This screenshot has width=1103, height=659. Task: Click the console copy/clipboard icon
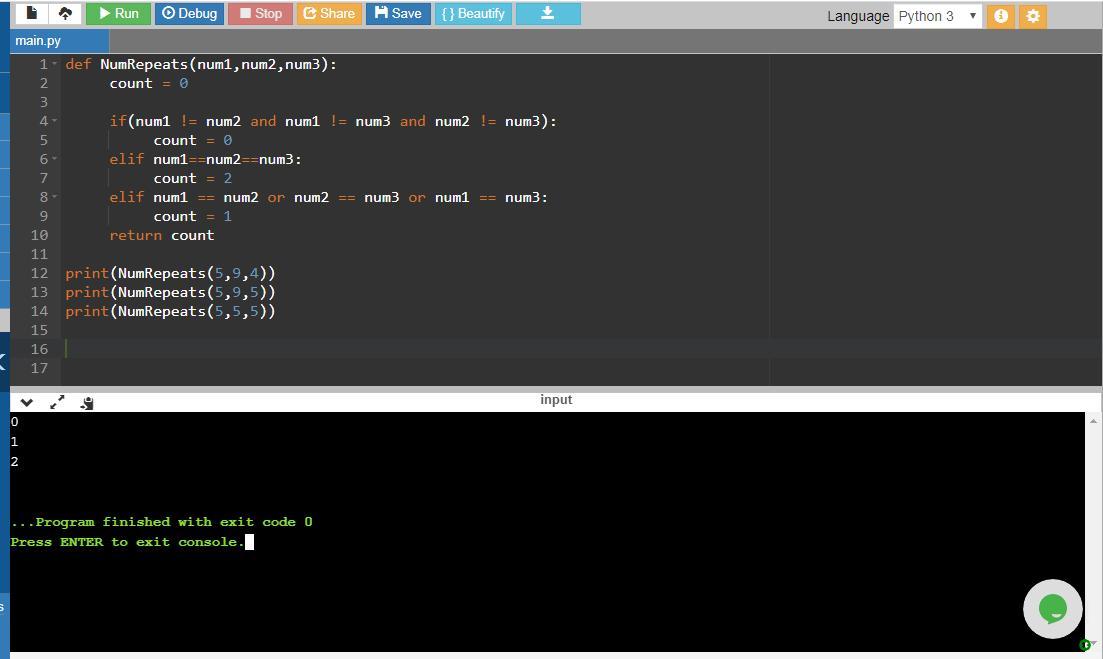click(87, 402)
